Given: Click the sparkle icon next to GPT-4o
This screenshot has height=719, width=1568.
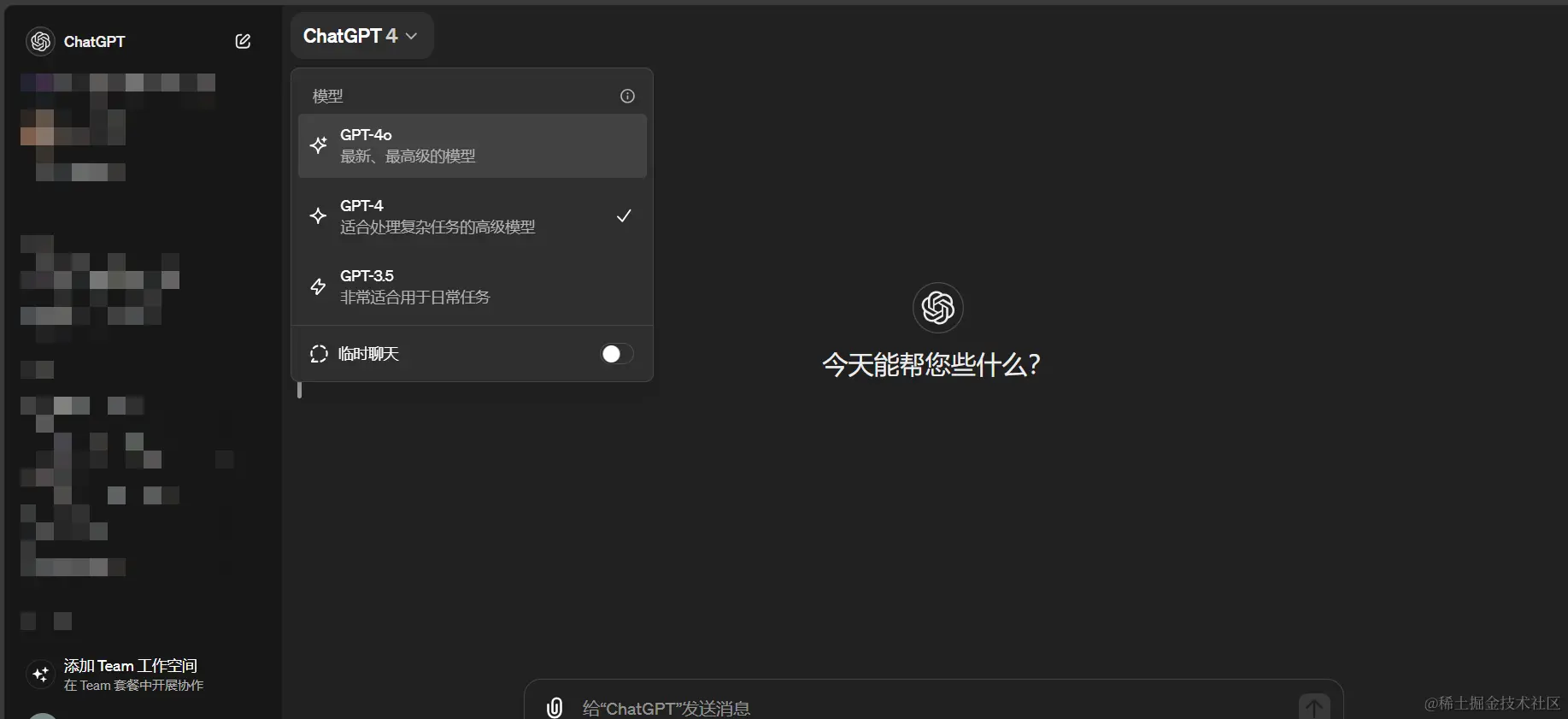Looking at the screenshot, I should (318, 145).
